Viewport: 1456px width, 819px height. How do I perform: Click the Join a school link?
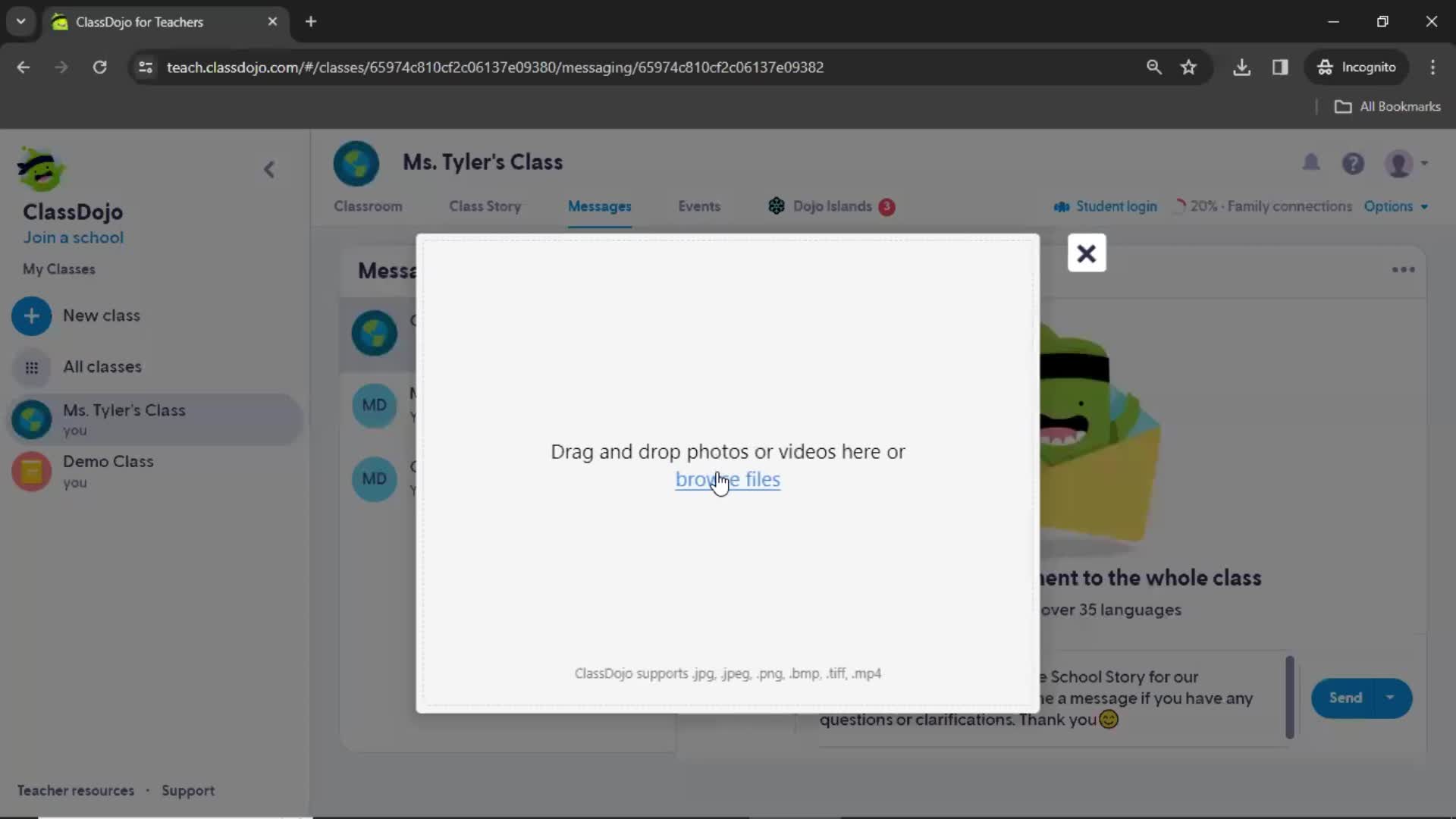click(x=73, y=237)
